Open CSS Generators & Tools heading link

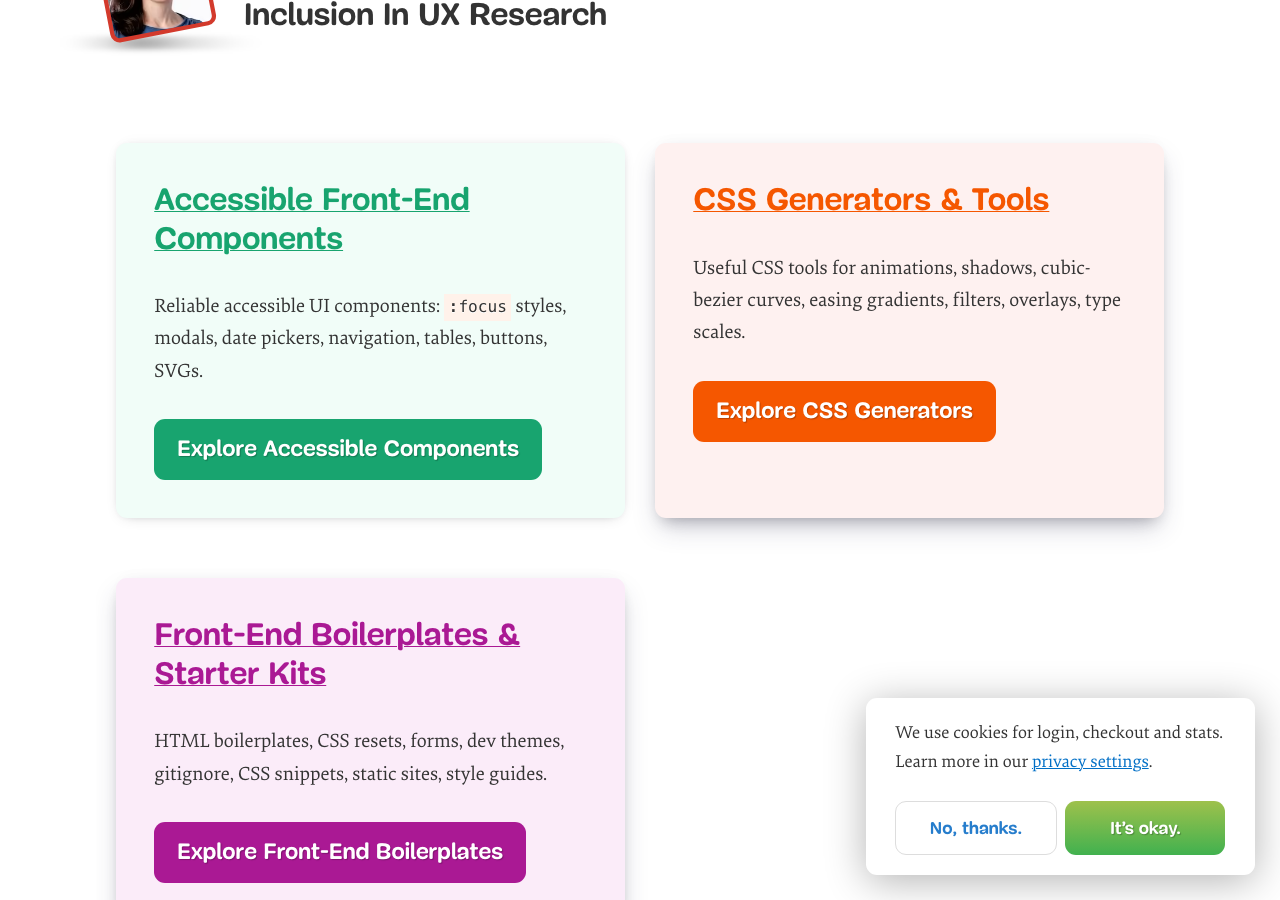871,200
